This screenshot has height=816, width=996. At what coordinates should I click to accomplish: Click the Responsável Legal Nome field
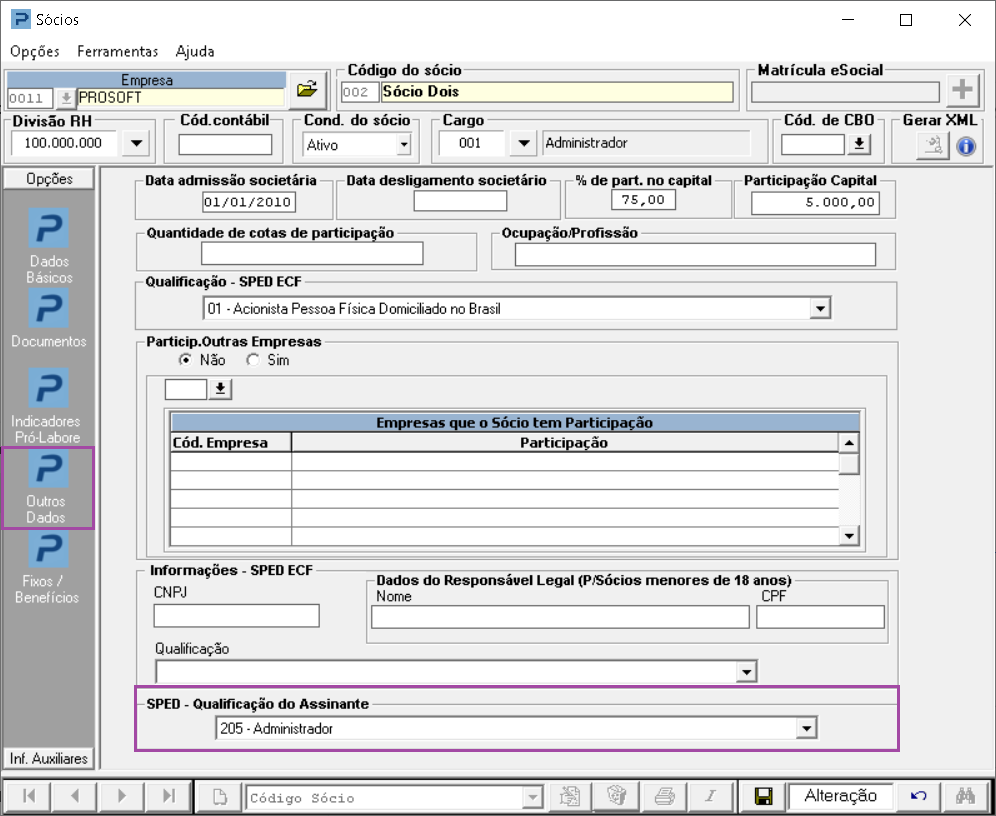[x=560, y=617]
